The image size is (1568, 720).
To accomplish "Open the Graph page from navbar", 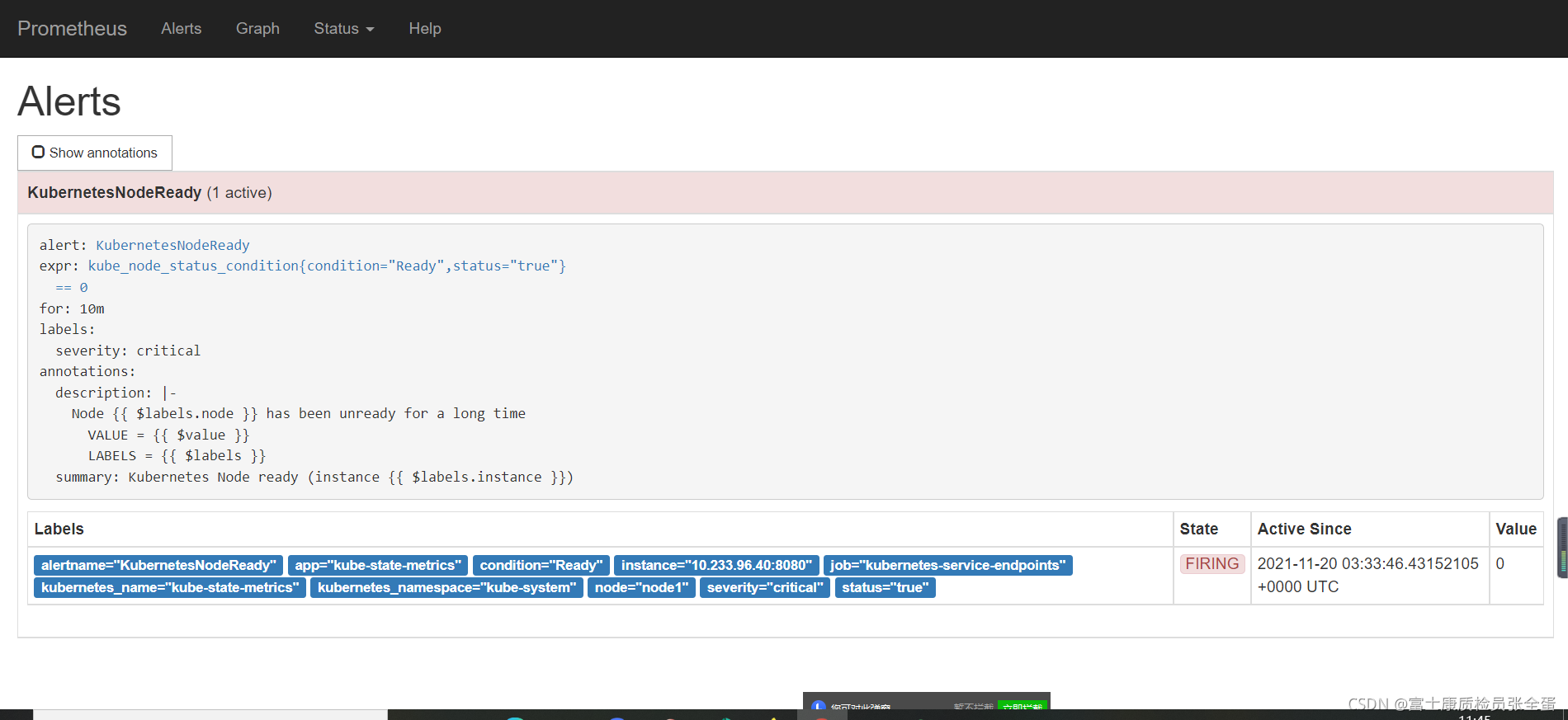I will point(257,28).
